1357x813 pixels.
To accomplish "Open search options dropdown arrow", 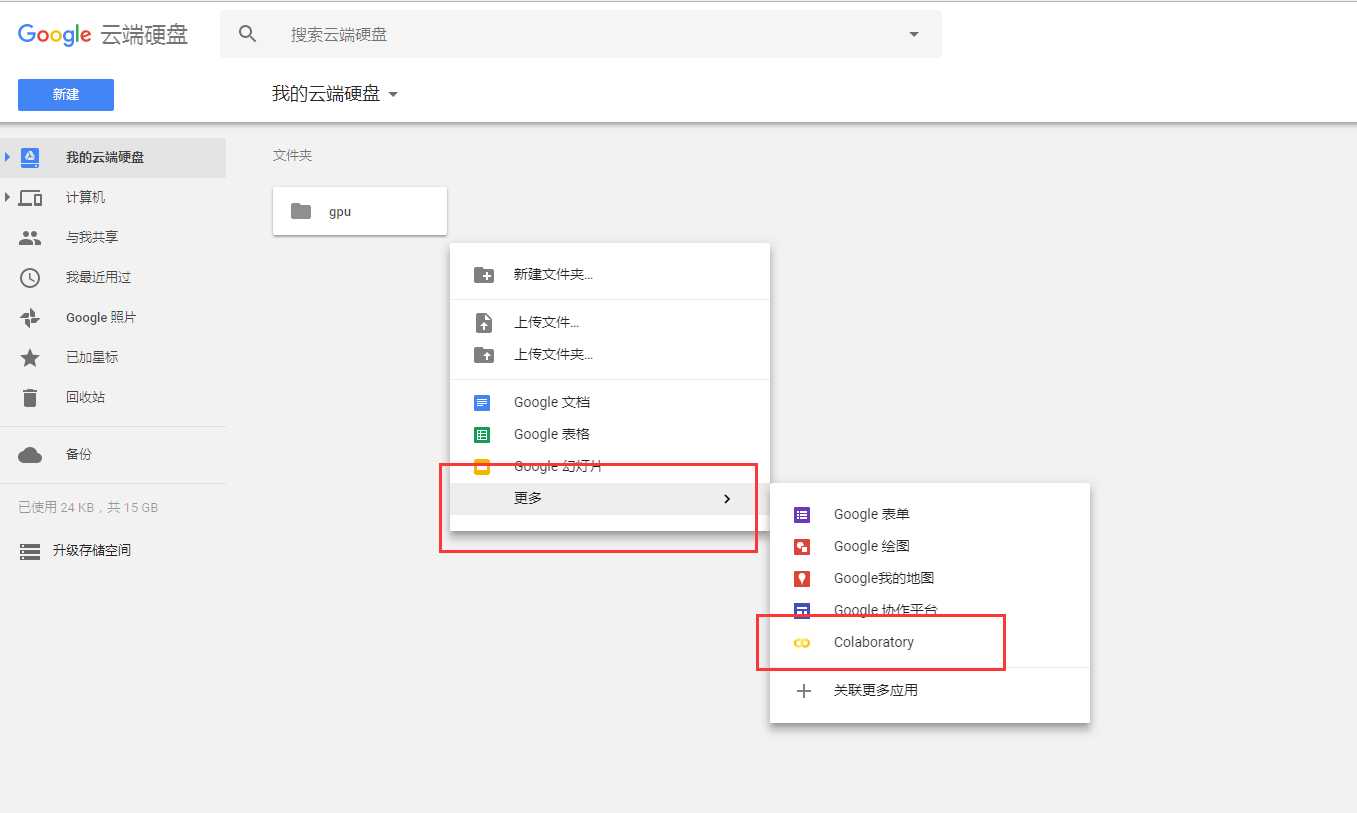I will (913, 35).
